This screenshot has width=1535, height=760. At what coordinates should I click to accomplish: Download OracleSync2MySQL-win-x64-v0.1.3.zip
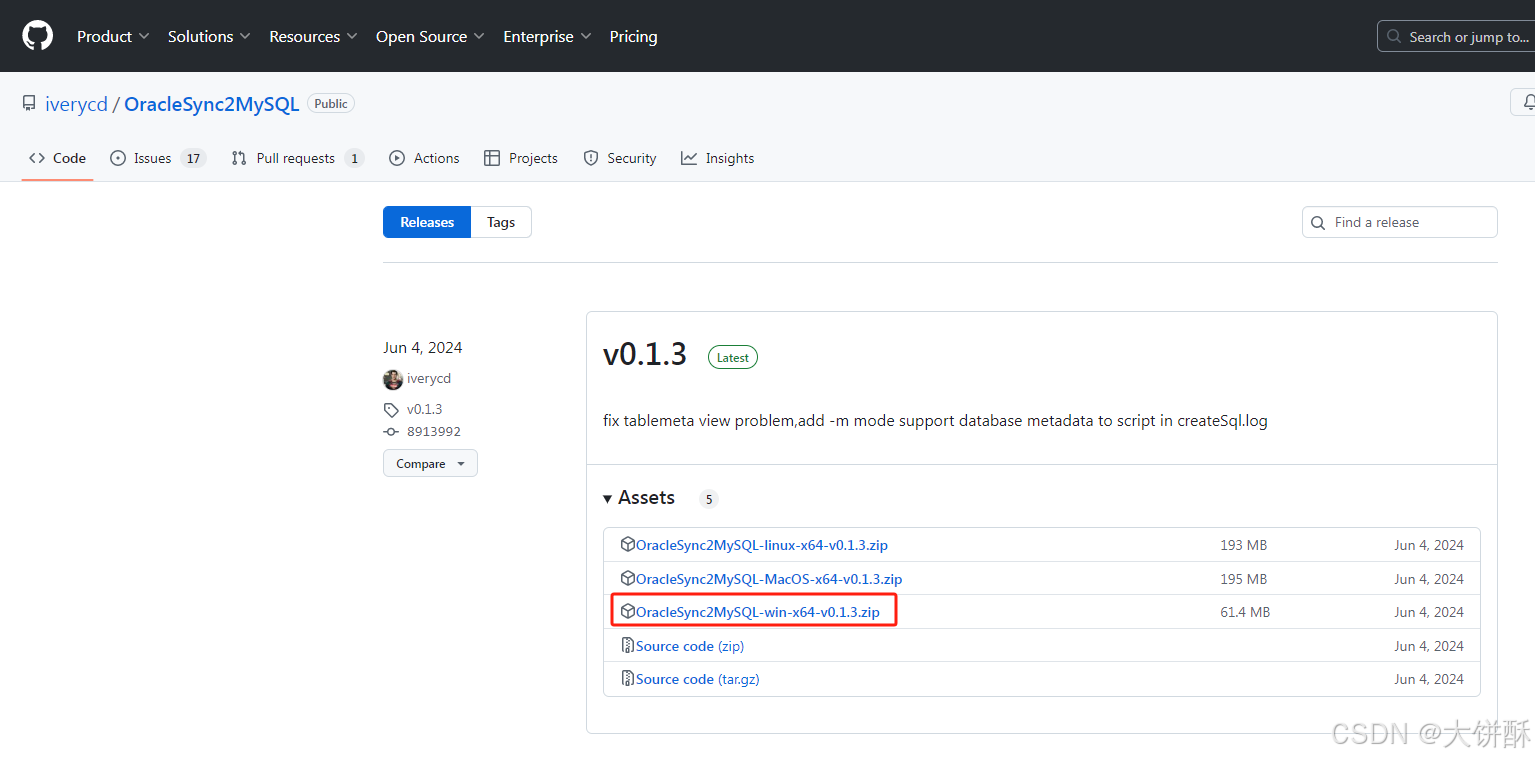pyautogui.click(x=758, y=612)
